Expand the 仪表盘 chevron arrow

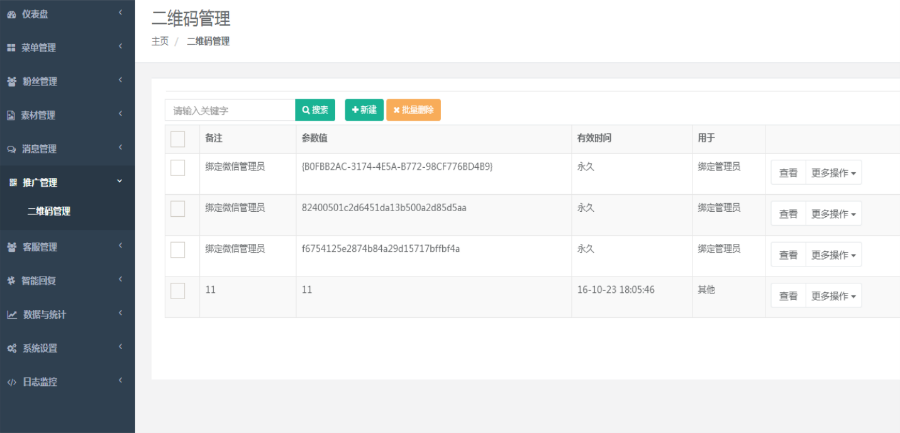(x=120, y=12)
